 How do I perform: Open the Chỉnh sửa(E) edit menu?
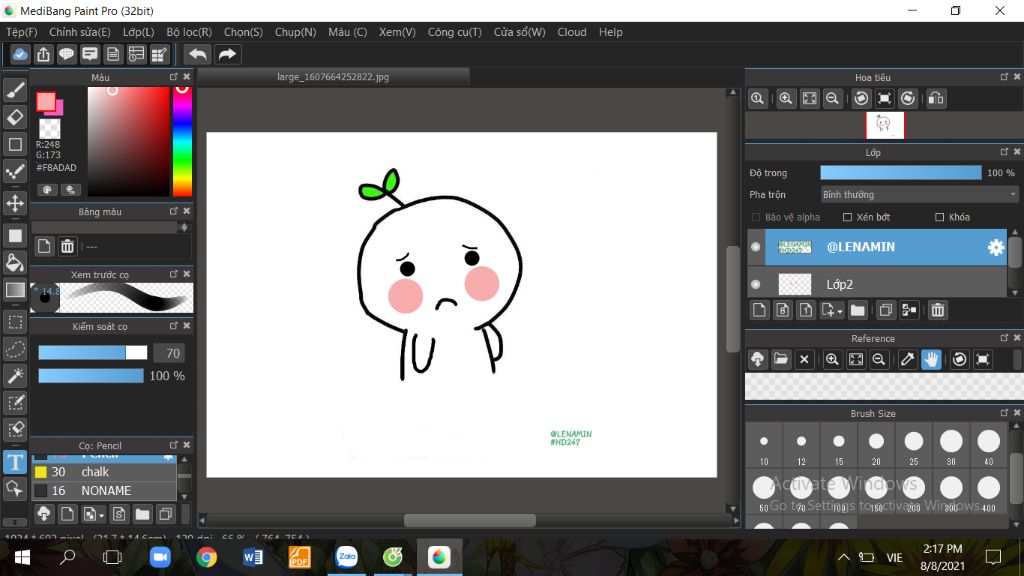(x=80, y=32)
